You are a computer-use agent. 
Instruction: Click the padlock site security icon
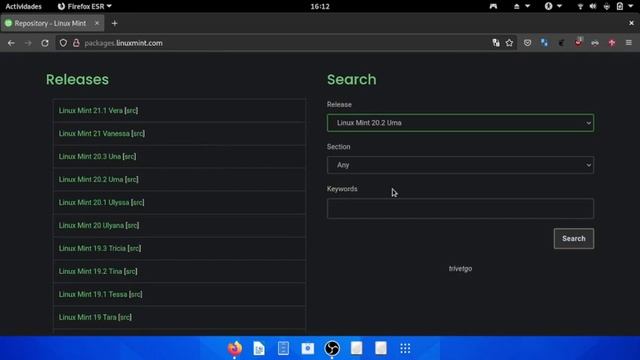(x=76, y=43)
